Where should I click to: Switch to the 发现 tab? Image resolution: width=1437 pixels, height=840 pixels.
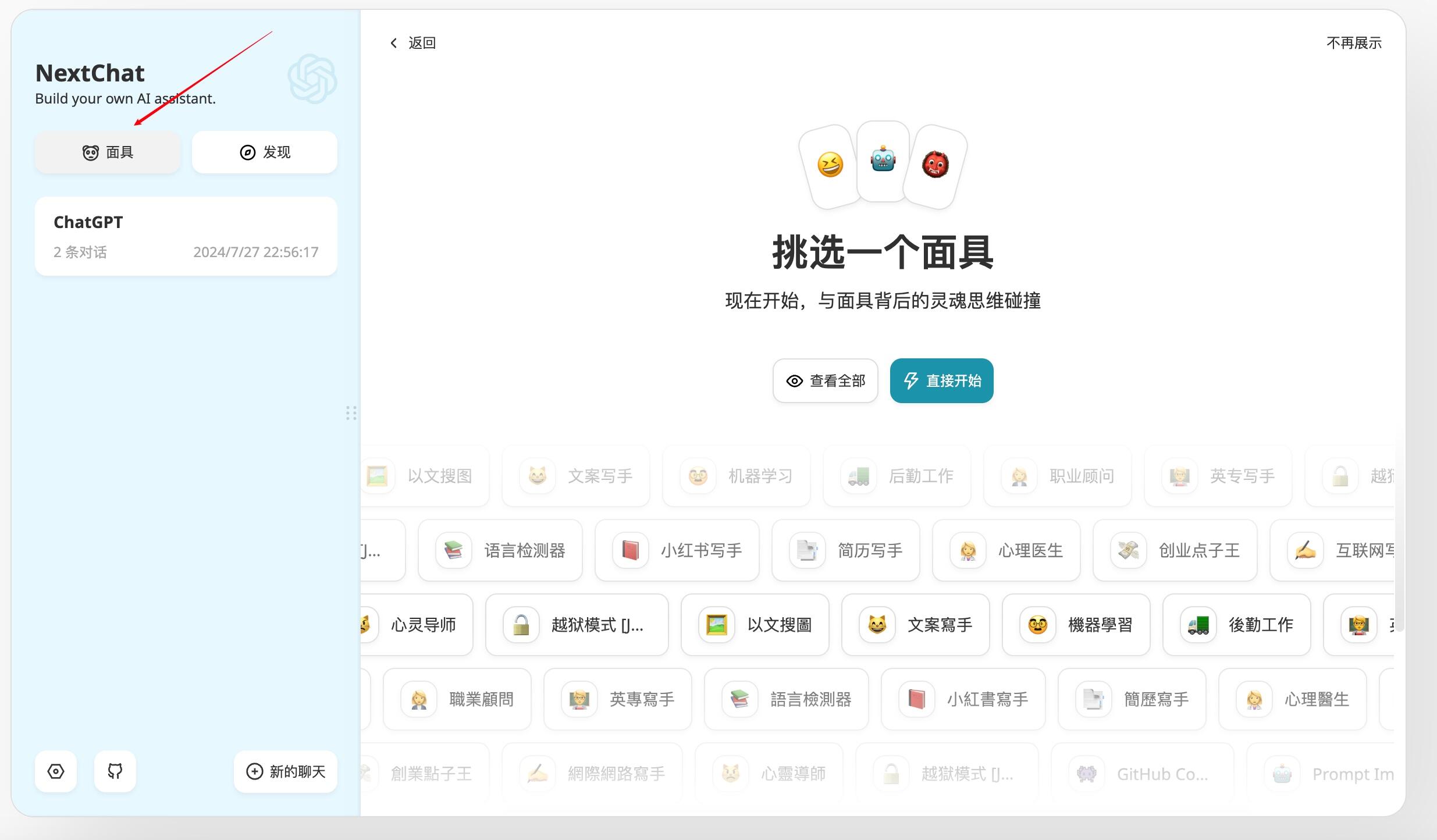coord(264,152)
